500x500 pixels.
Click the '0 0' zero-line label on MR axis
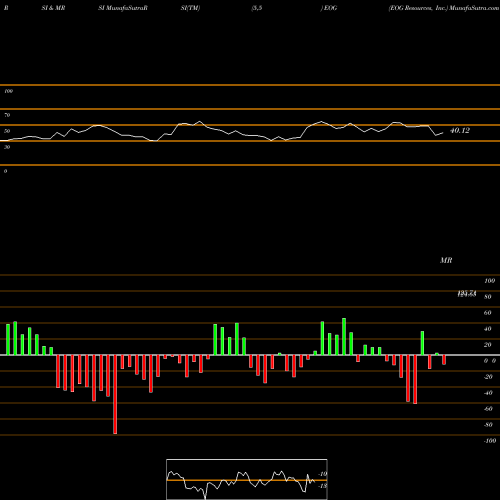click(x=490, y=361)
